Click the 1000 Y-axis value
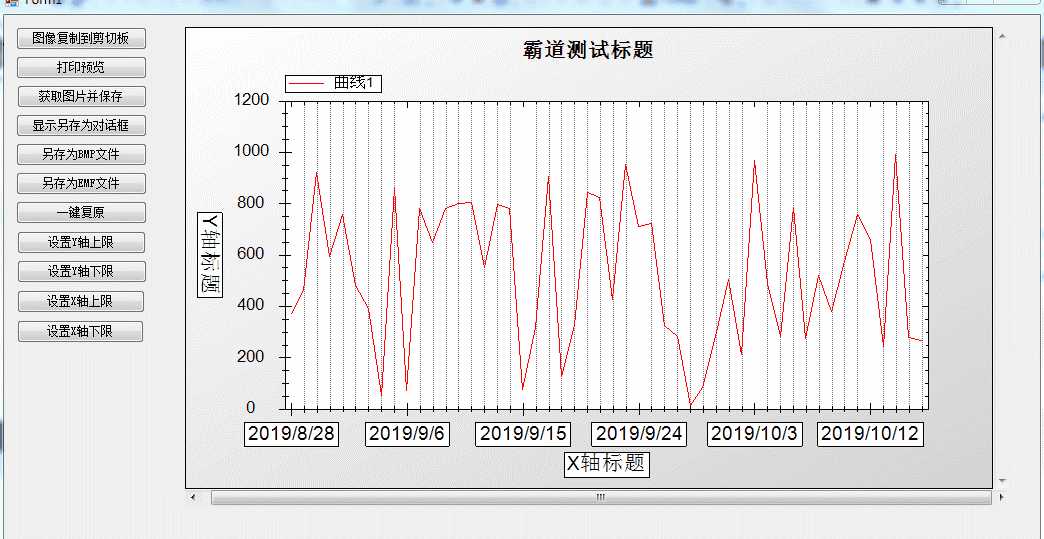1044x539 pixels. (x=252, y=151)
